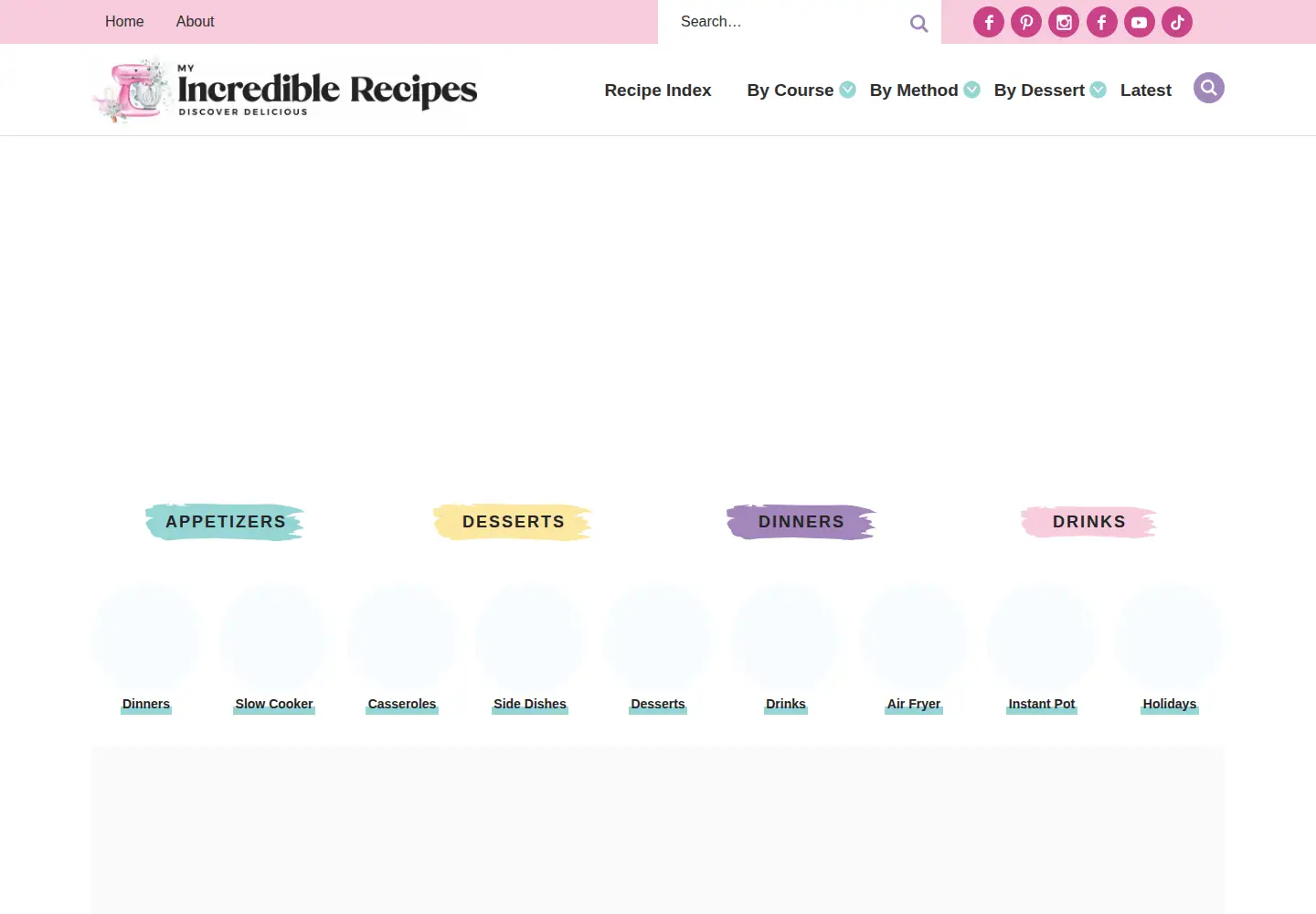The image size is (1316, 914).
Task: Click the magnifier icon inside the search box
Action: pyautogui.click(x=918, y=23)
